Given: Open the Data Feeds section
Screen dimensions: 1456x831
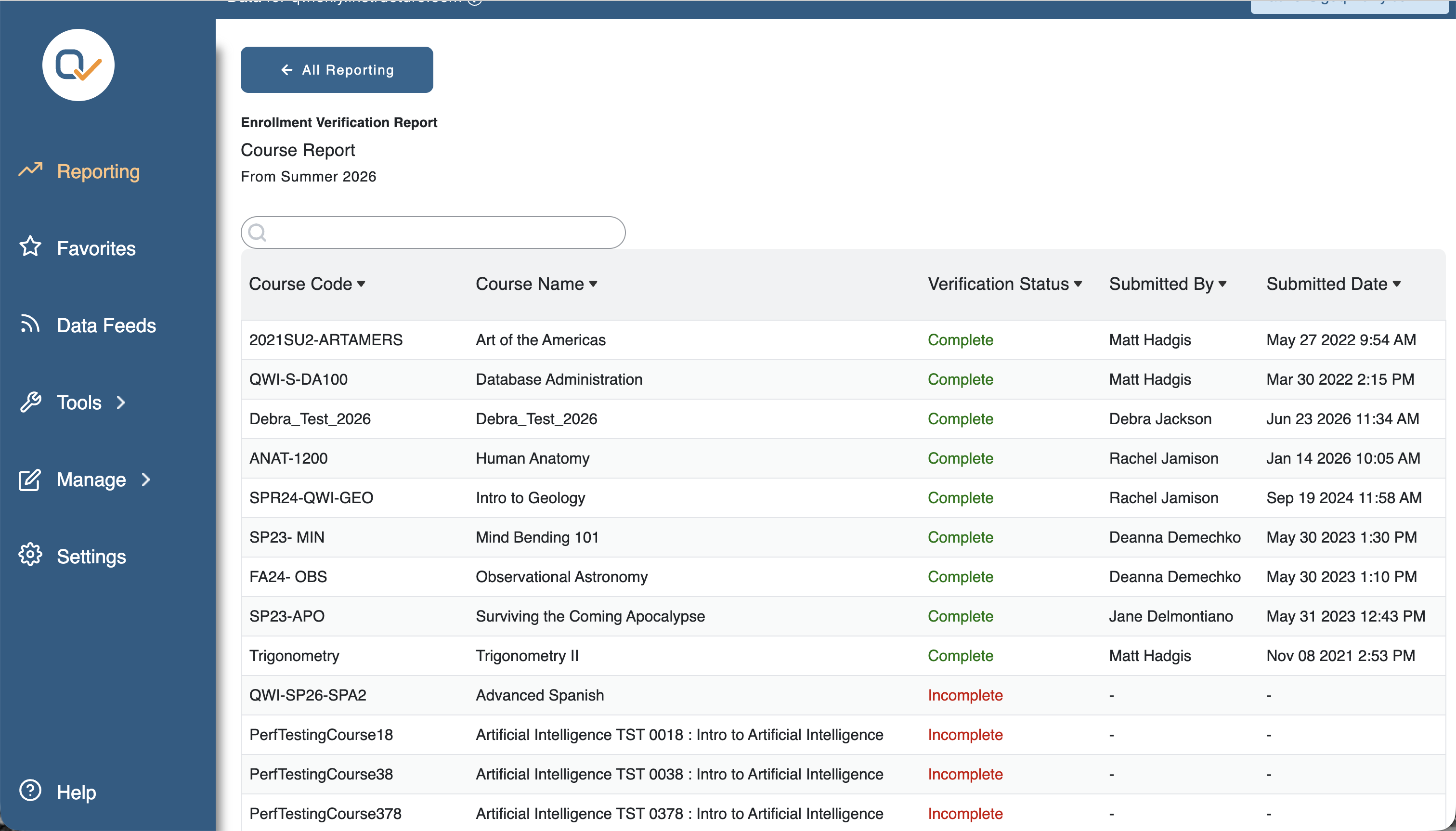Looking at the screenshot, I should (106, 325).
